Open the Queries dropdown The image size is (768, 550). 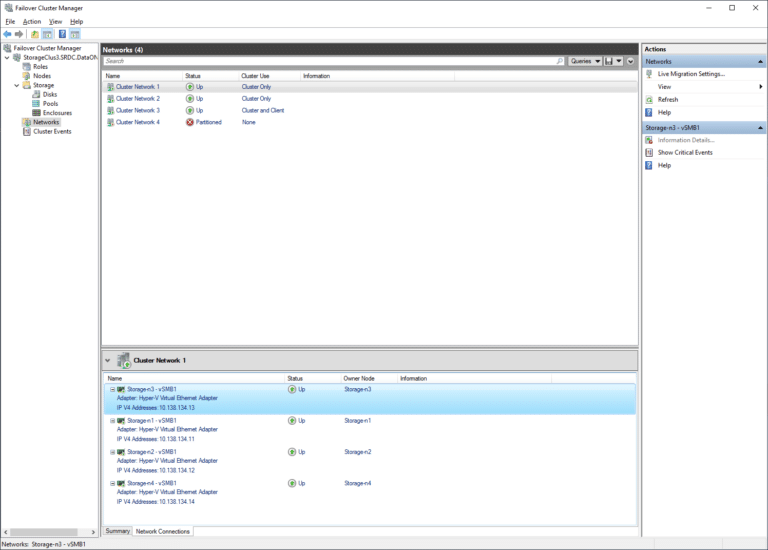[x=585, y=61]
